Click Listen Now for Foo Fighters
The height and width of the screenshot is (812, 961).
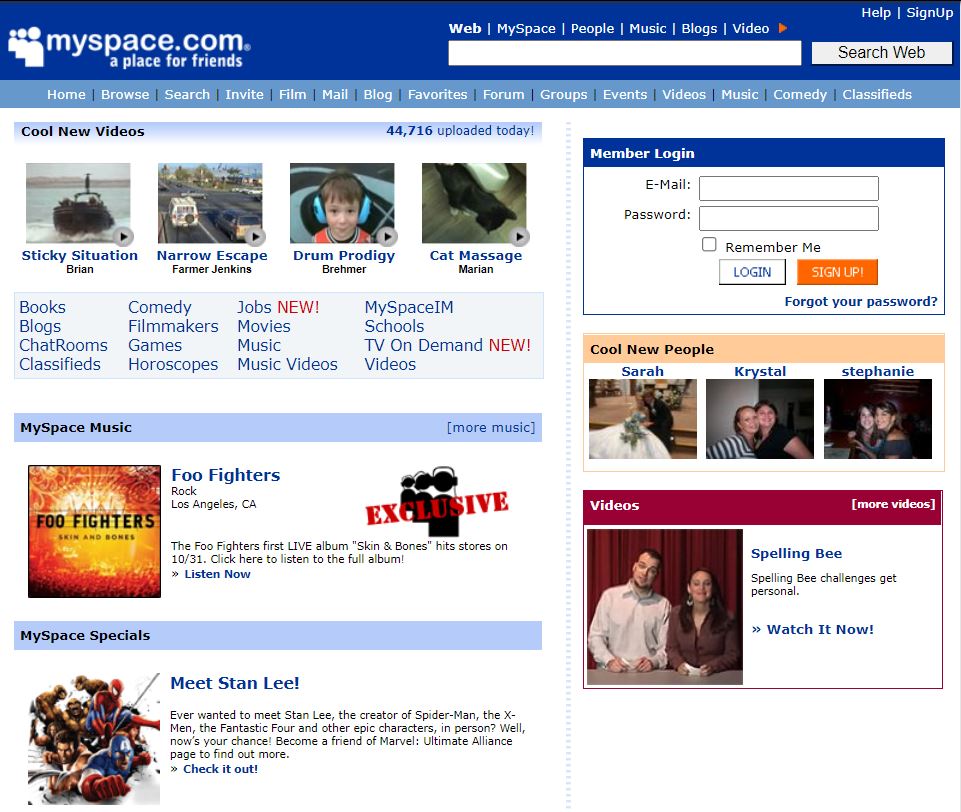click(217, 573)
